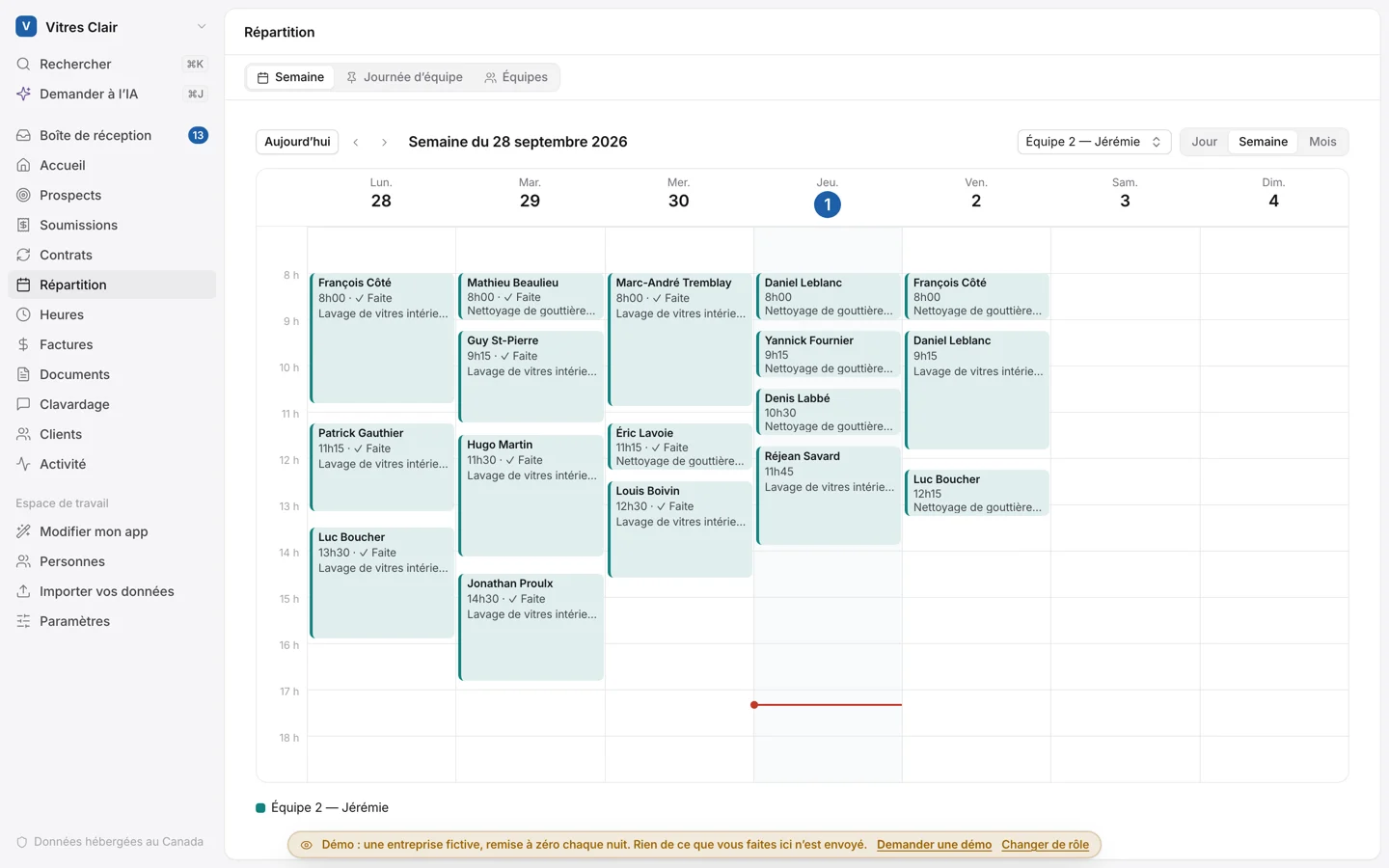Click the inbox badge showing 13

pyautogui.click(x=198, y=135)
